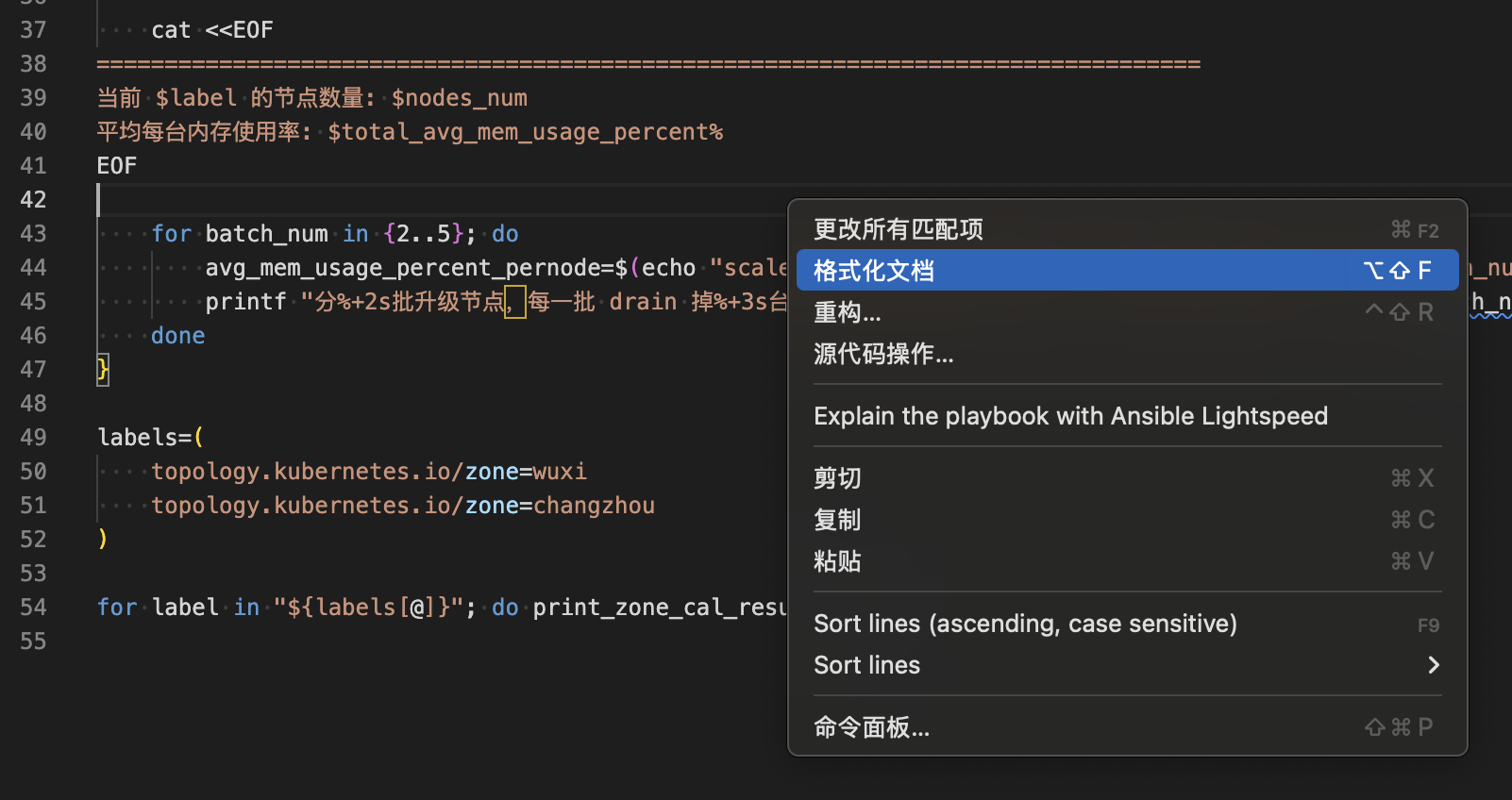Open 命令面板... from context menu
Screen dimensions: 1512x800
click(x=1127, y=727)
